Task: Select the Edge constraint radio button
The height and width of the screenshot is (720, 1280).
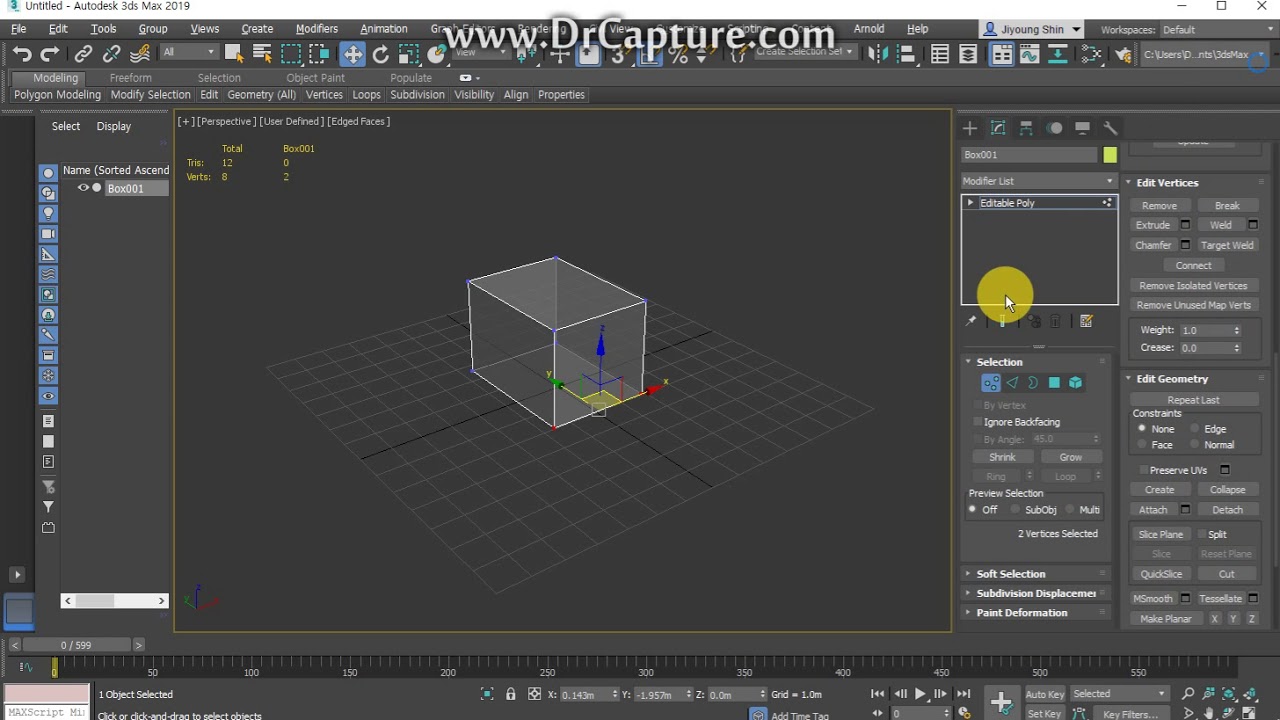Action: pyautogui.click(x=1195, y=429)
